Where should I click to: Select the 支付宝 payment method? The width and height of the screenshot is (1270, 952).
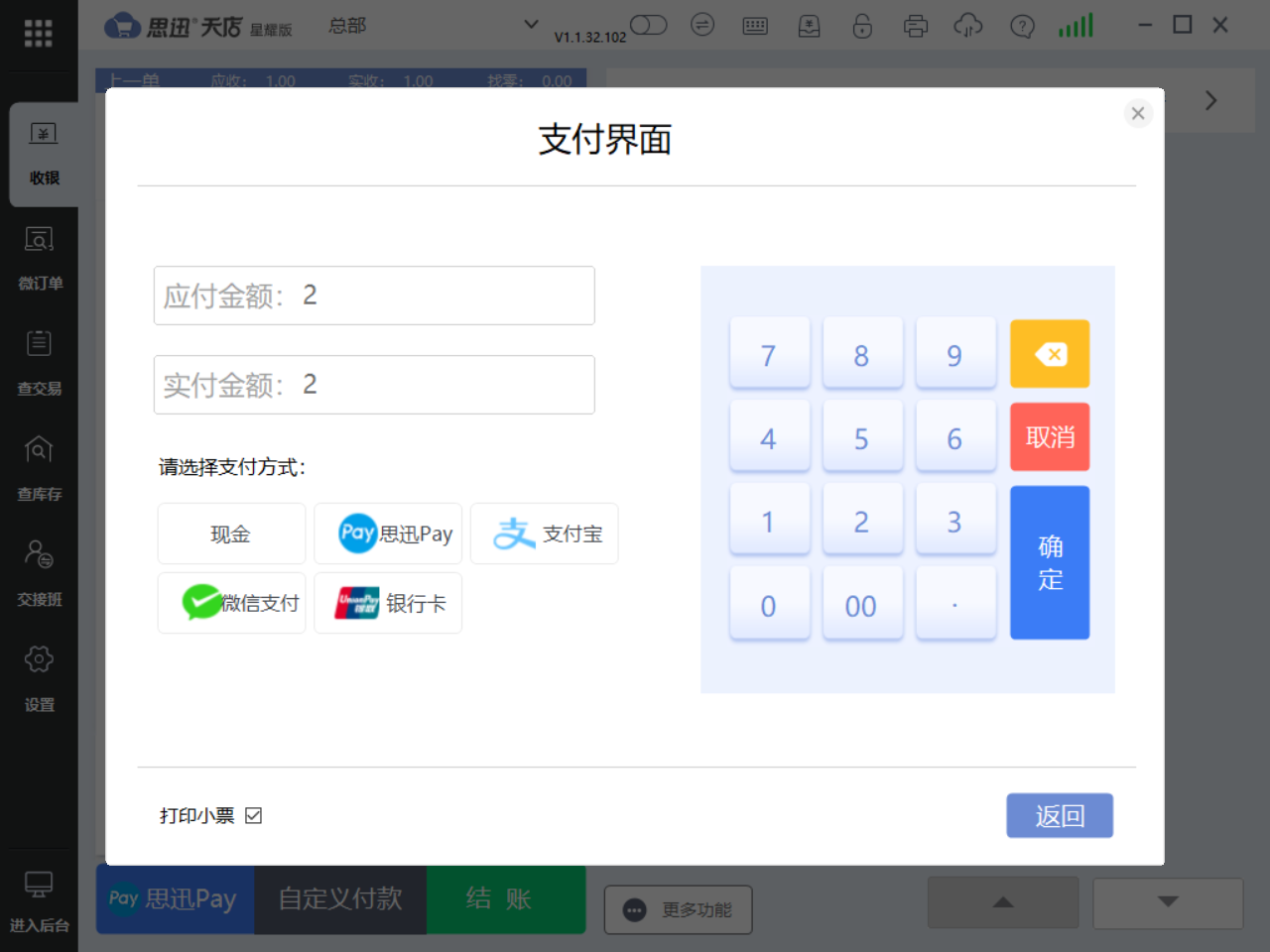pyautogui.click(x=544, y=534)
